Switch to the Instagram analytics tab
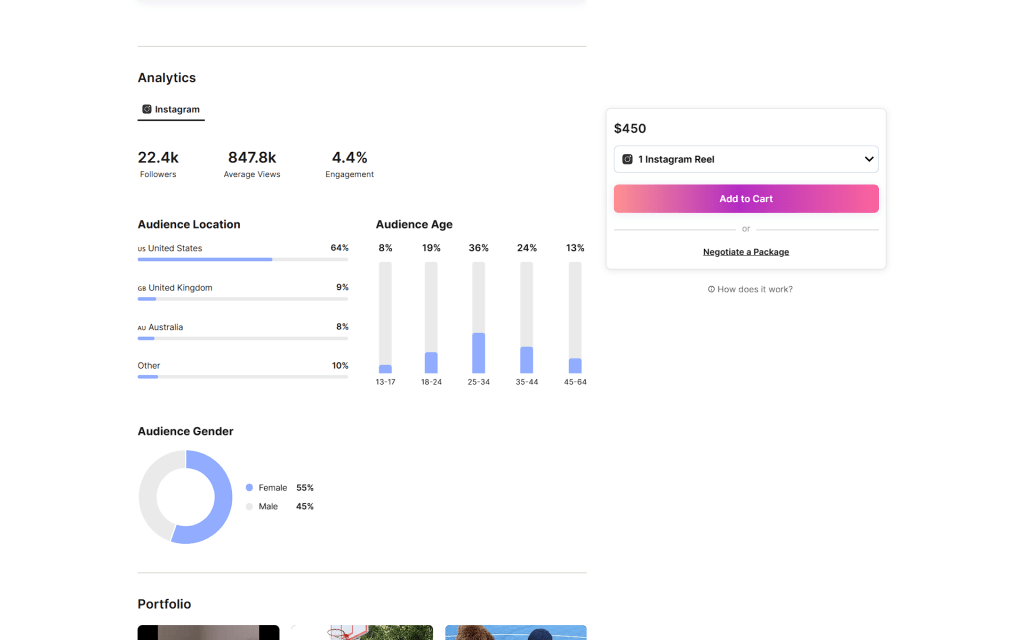Viewport: 1024px width, 640px height. coord(171,109)
